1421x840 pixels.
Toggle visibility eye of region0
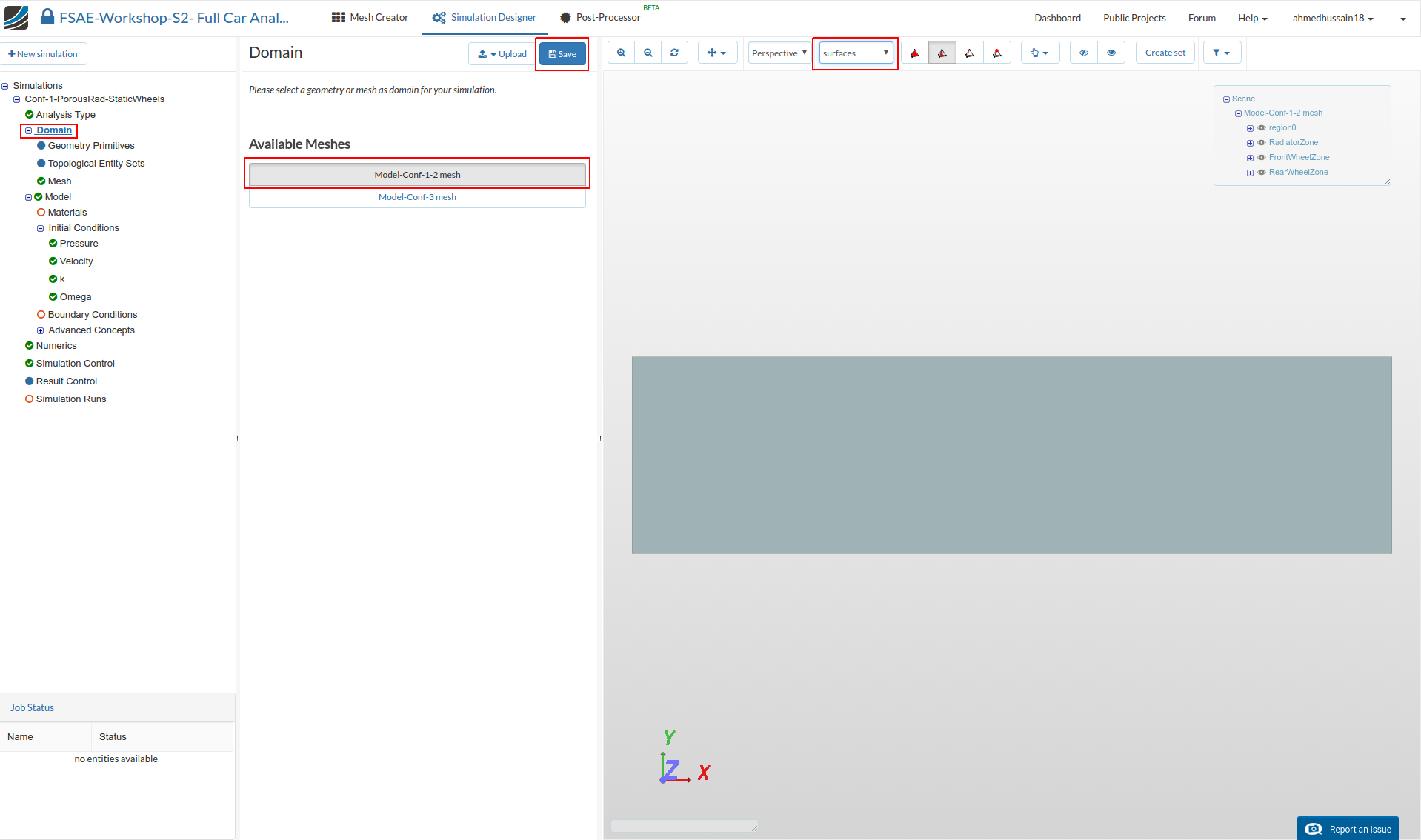1262,128
